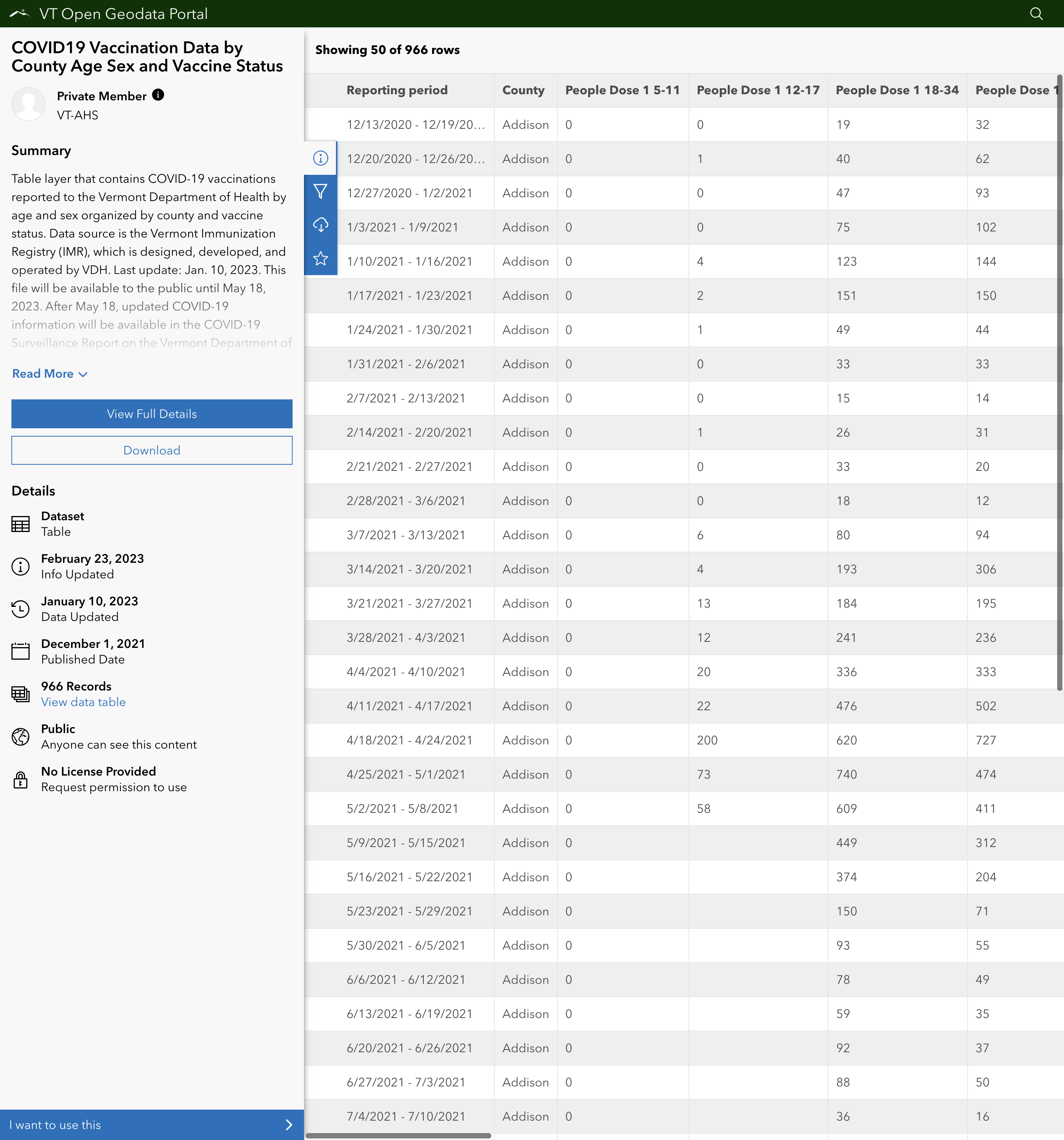The image size is (1064, 1140).
Task: Click the County column header
Action: (523, 90)
